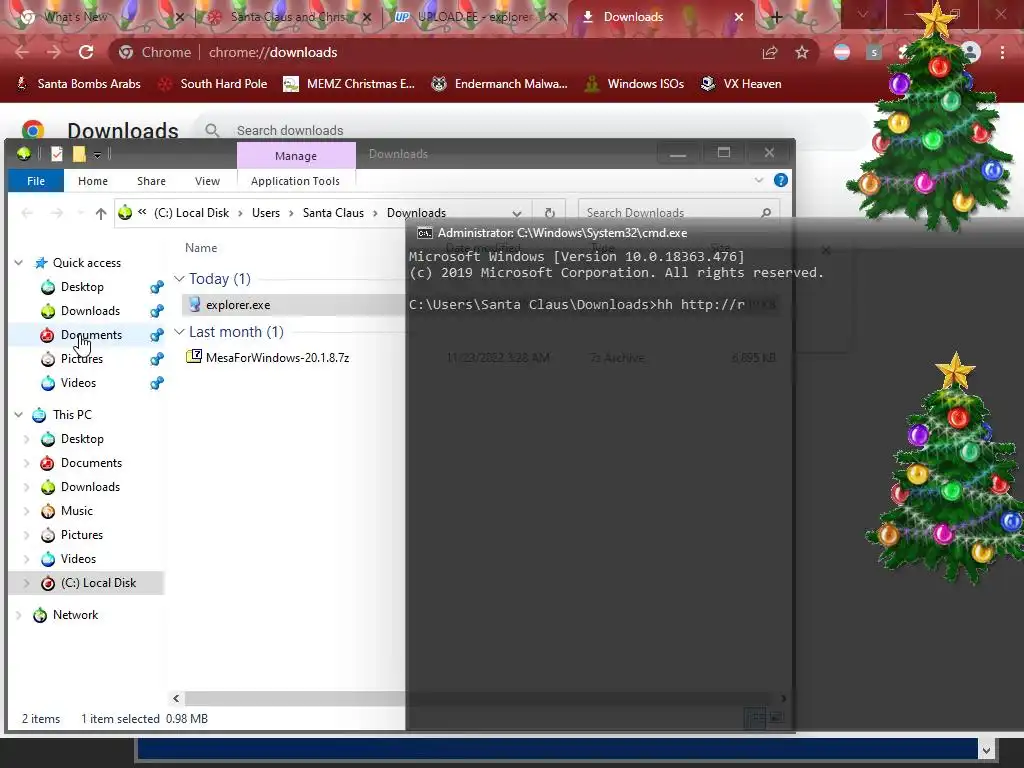1024x768 pixels.
Task: Click the Chrome address bar URL
Action: pyautogui.click(x=273, y=52)
